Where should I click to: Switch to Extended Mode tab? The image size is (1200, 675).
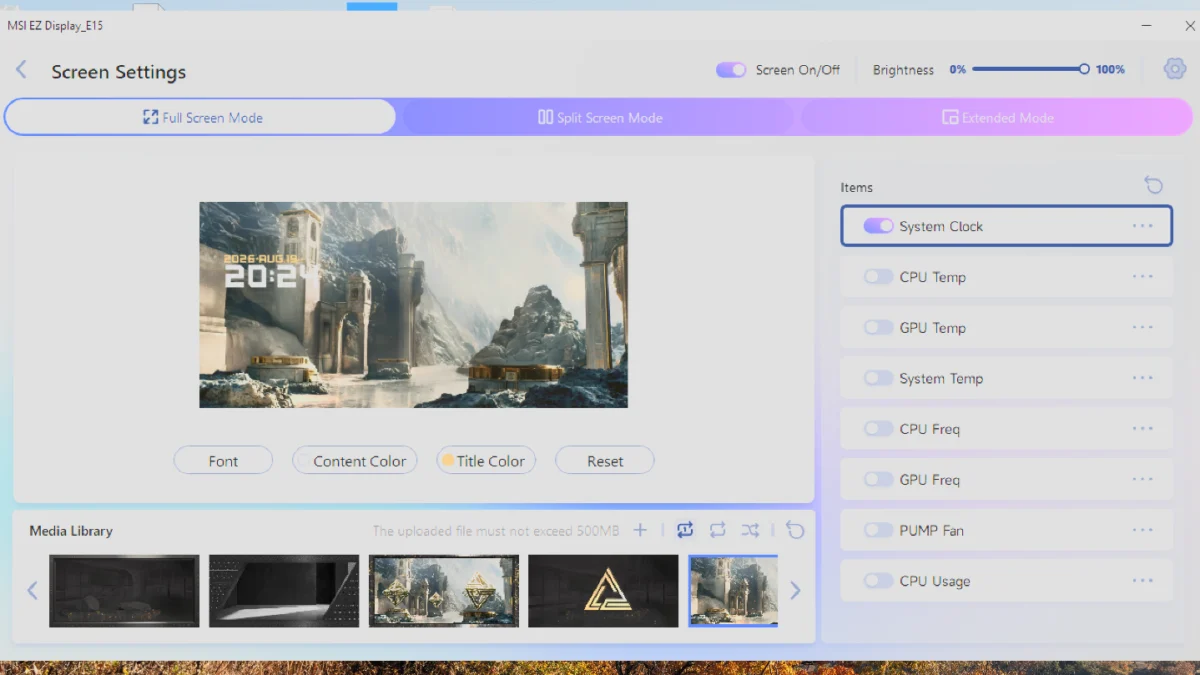tap(997, 117)
